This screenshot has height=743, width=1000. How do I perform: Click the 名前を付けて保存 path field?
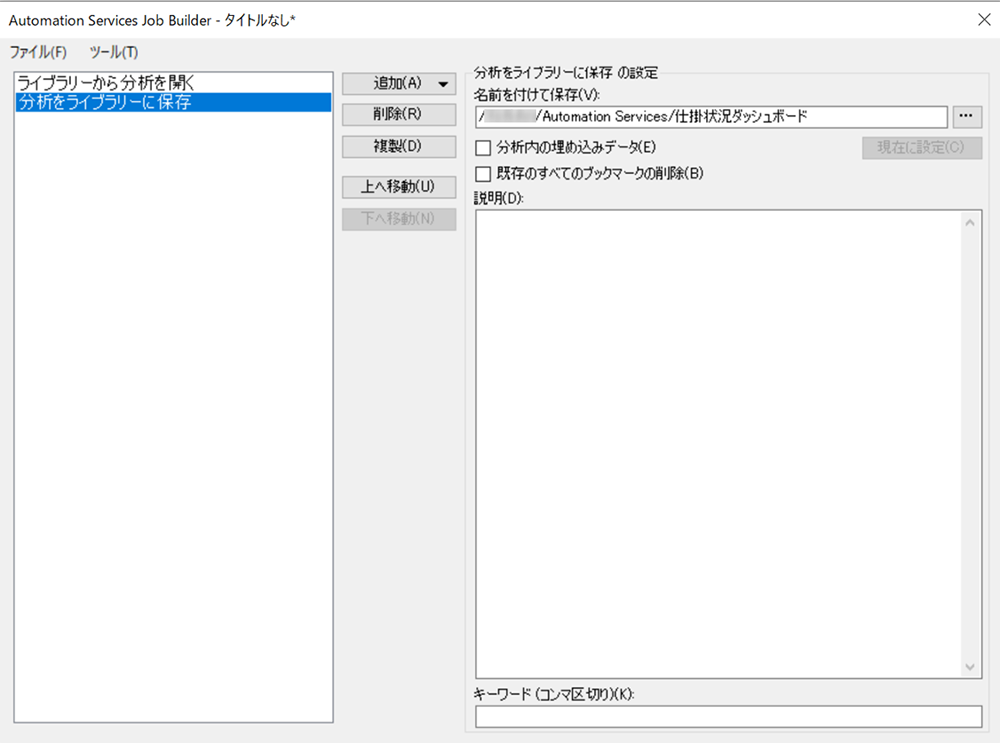[711, 117]
